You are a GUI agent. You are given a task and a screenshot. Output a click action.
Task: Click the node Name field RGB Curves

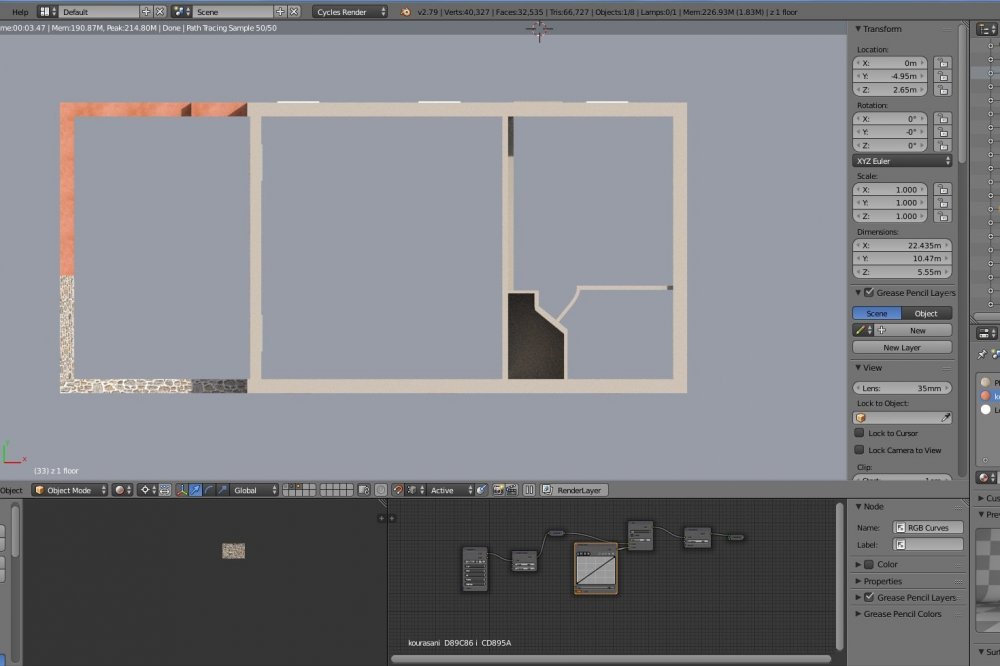click(x=927, y=527)
